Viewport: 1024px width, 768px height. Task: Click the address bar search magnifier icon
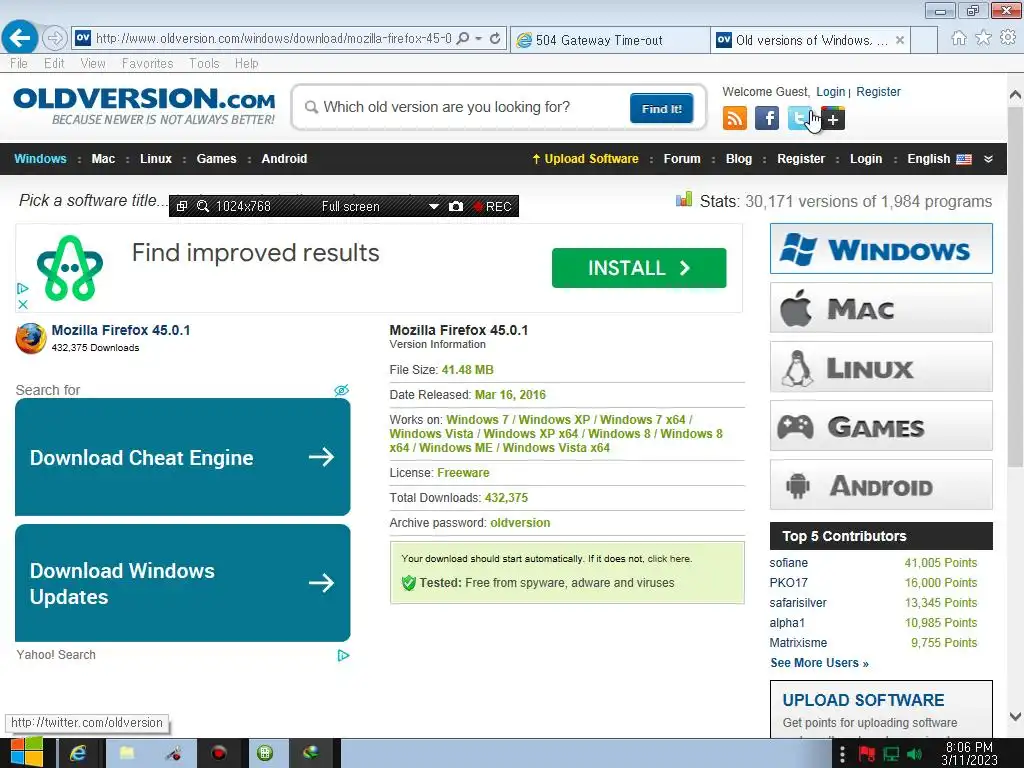coord(463,39)
